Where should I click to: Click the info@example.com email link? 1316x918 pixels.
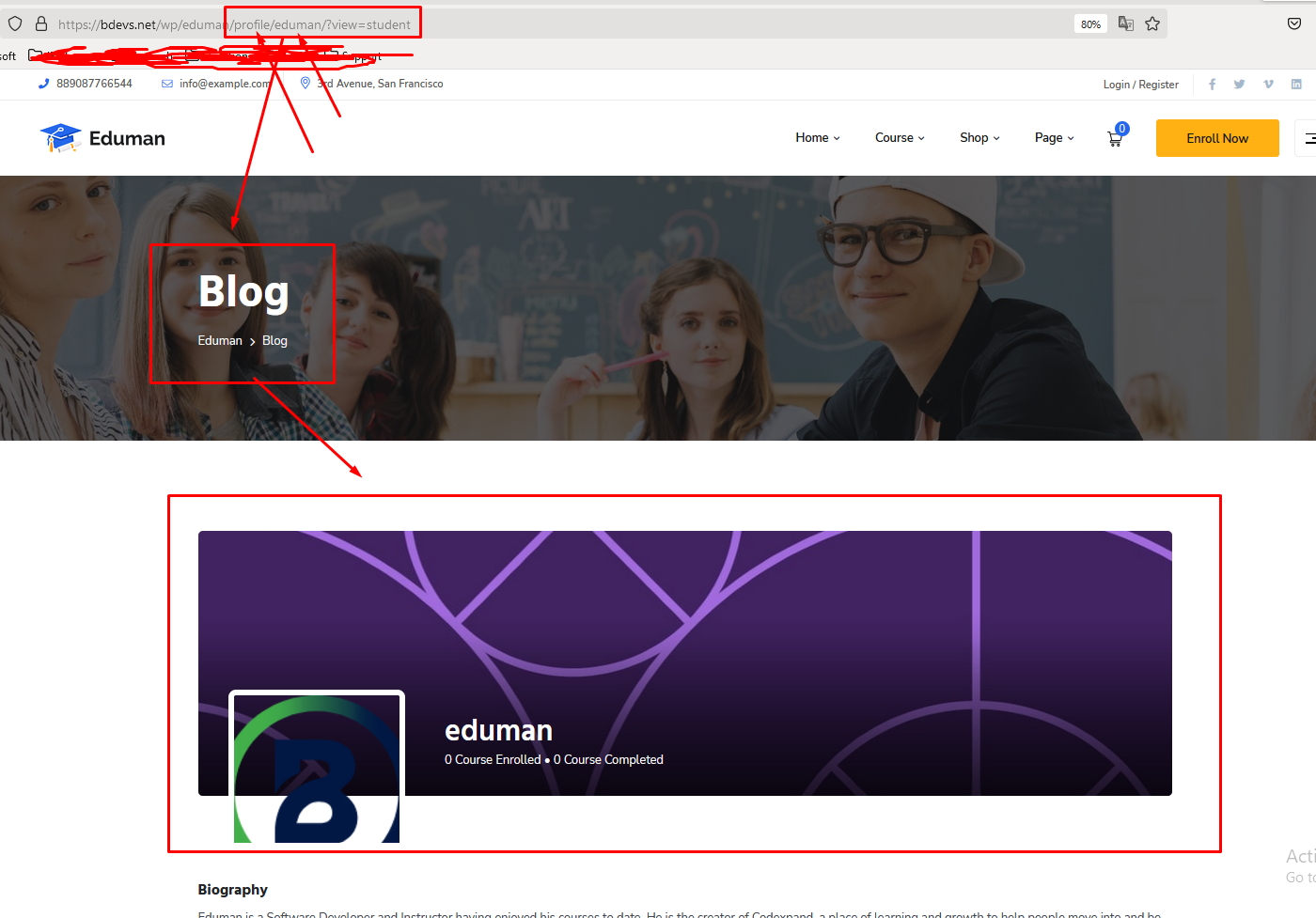[x=226, y=84]
